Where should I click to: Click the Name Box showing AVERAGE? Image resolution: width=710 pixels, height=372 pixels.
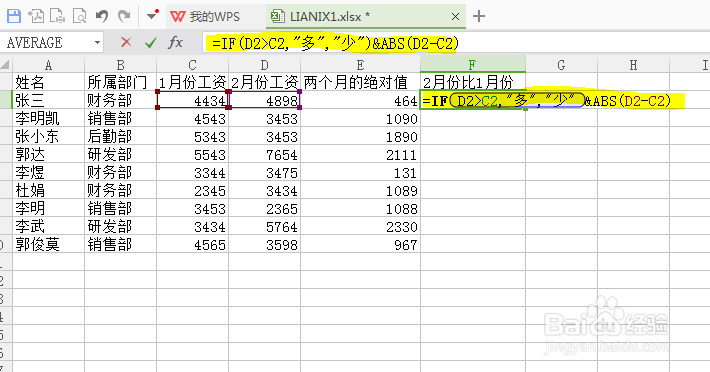[47, 43]
